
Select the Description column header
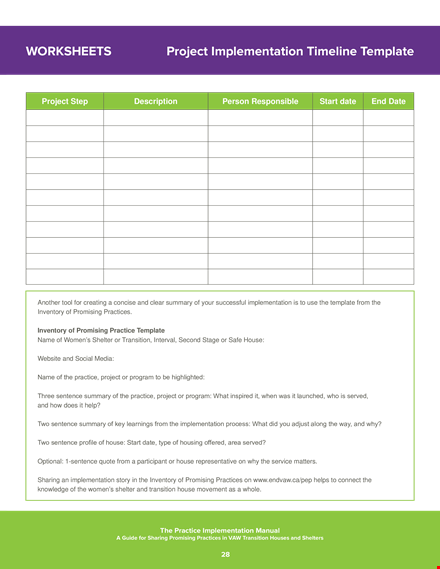pyautogui.click(x=156, y=101)
